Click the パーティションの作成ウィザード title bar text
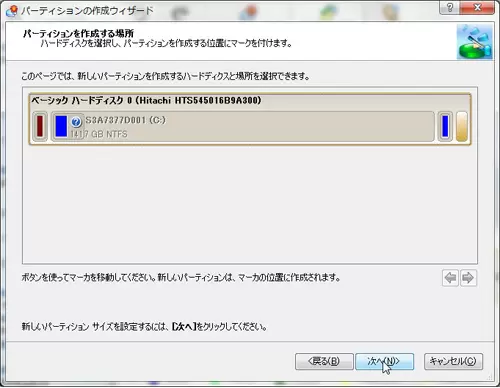Screen dimensions: 500x388 pyautogui.click(x=87, y=11)
